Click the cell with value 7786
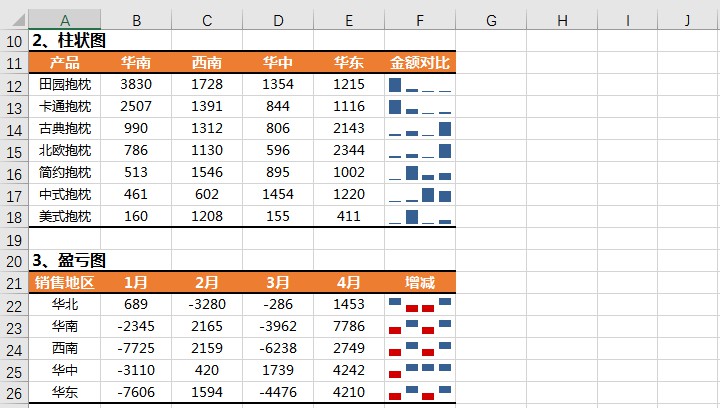 349,326
